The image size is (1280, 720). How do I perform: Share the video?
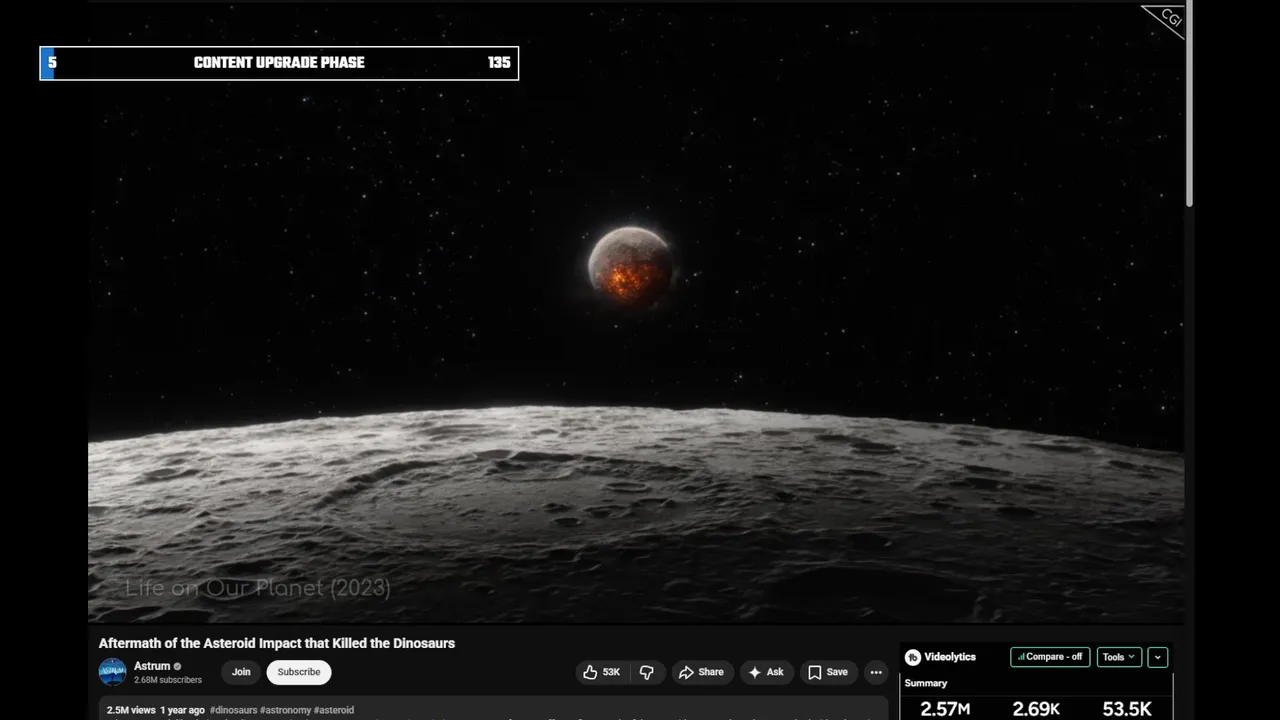(701, 672)
